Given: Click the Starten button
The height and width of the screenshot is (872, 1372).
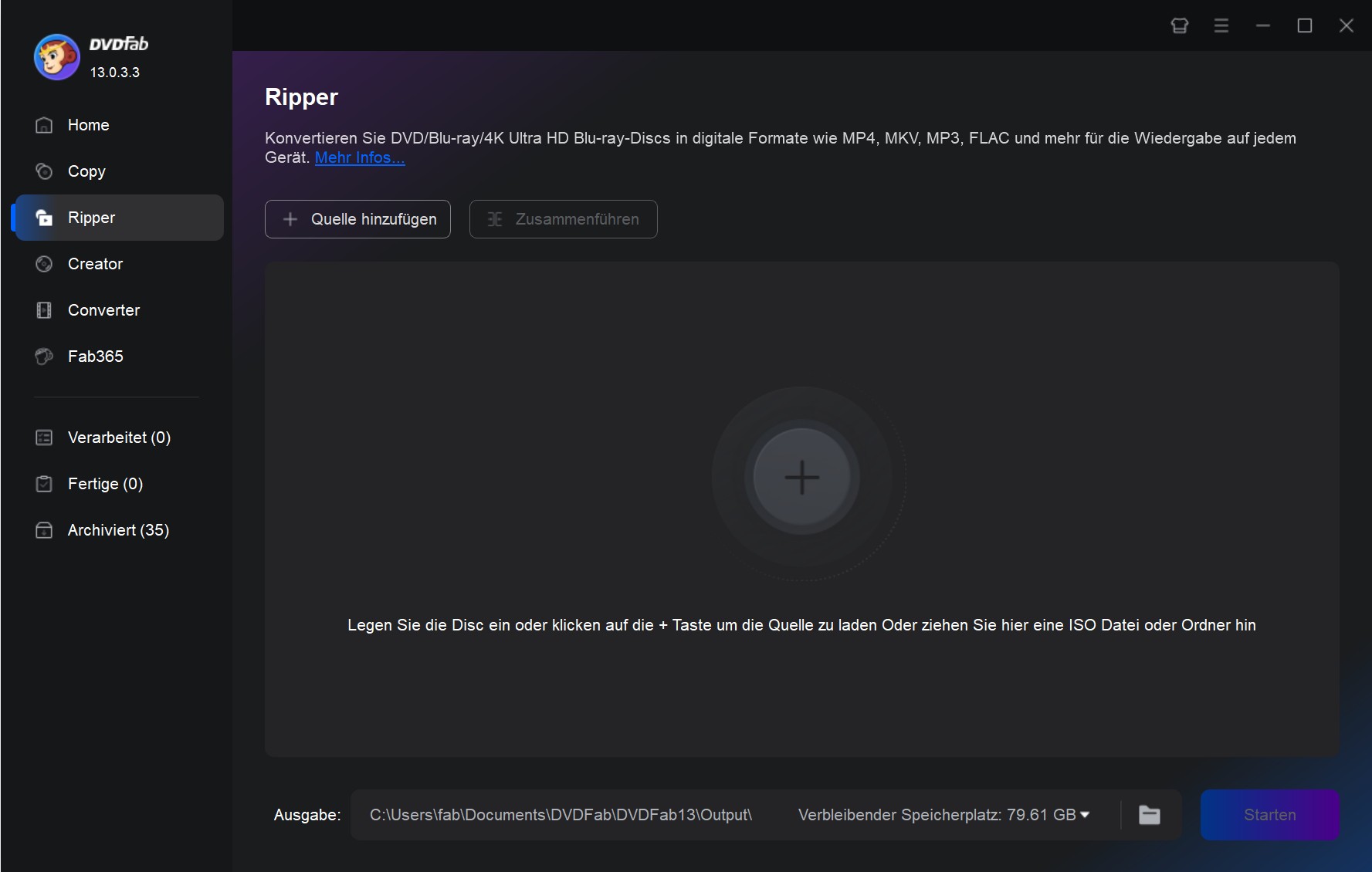Looking at the screenshot, I should [x=1269, y=815].
